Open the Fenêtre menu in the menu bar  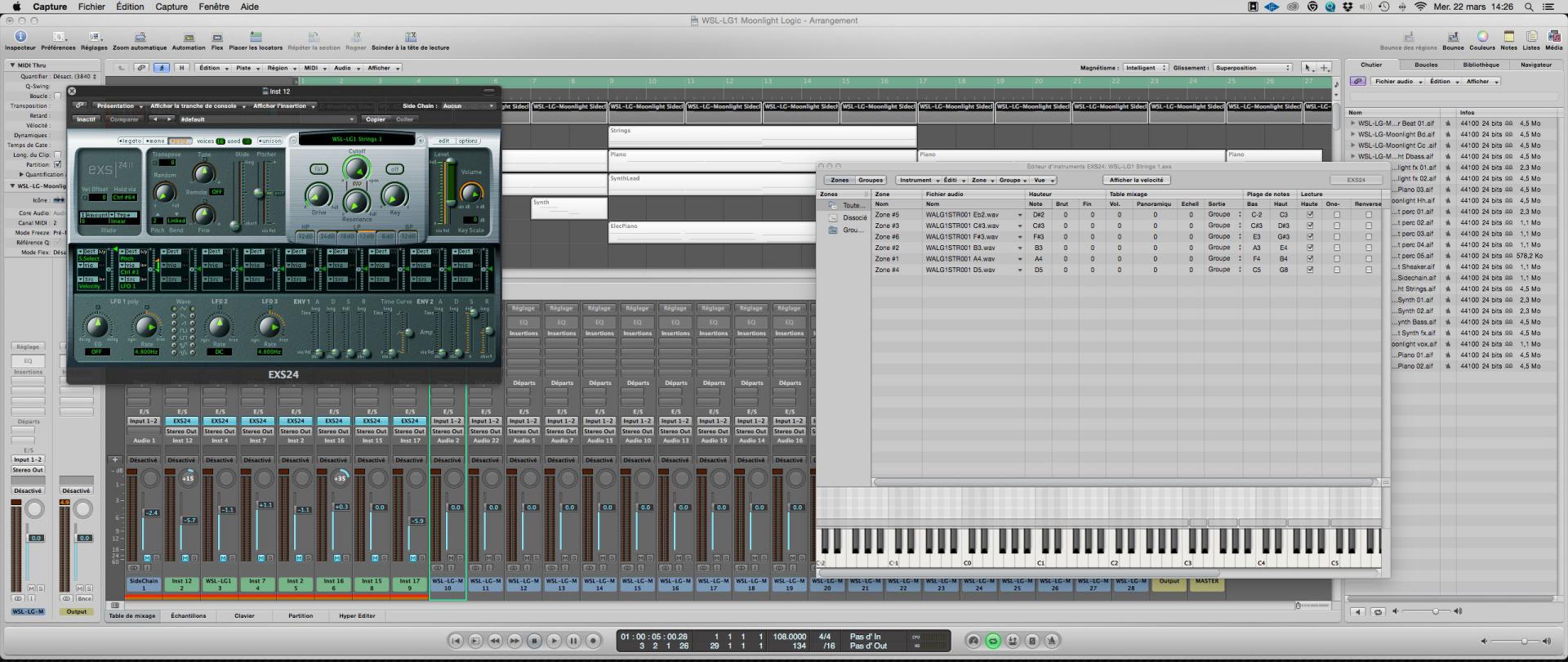214,7
